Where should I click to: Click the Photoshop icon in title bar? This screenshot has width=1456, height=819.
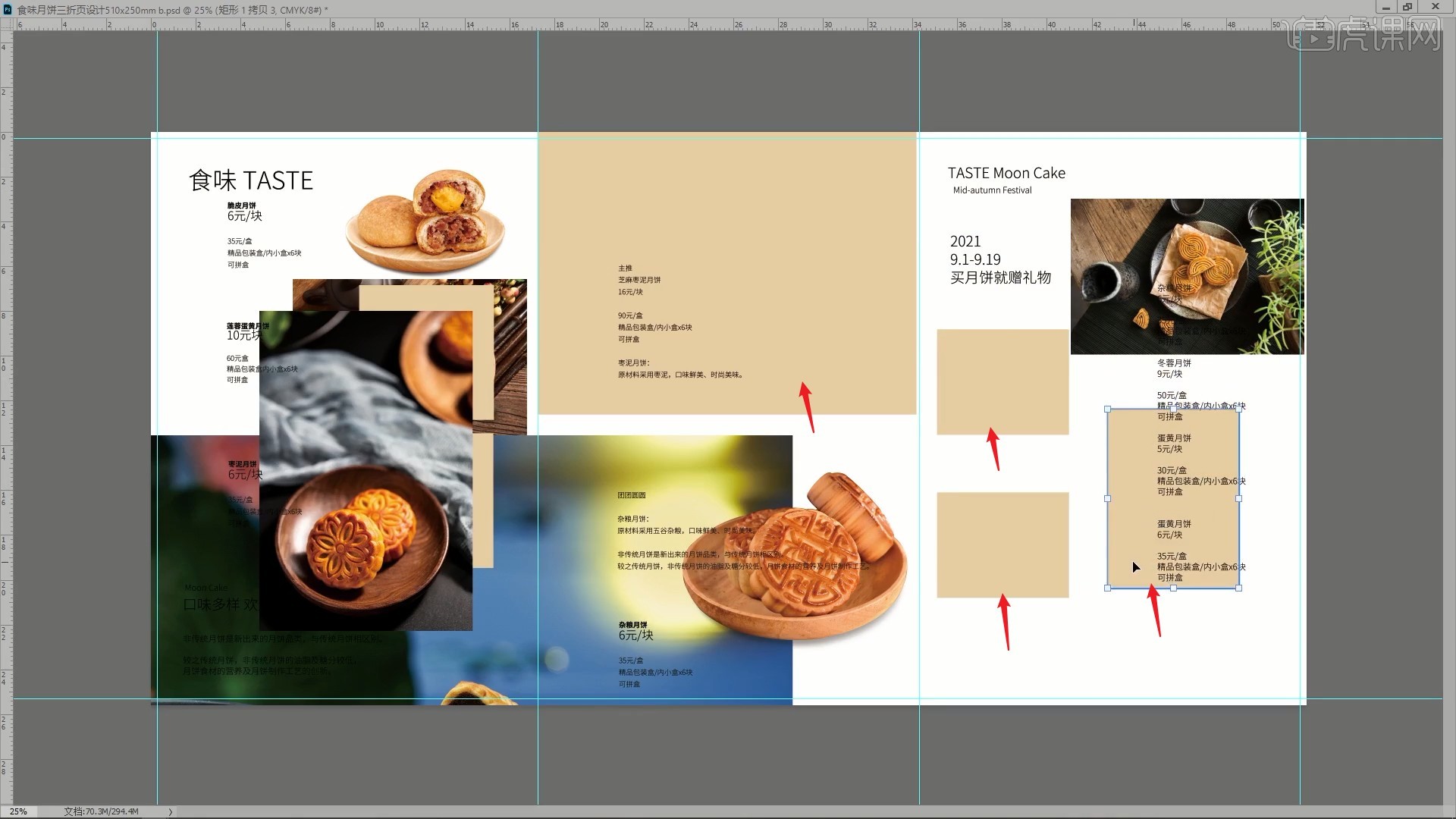(8, 10)
